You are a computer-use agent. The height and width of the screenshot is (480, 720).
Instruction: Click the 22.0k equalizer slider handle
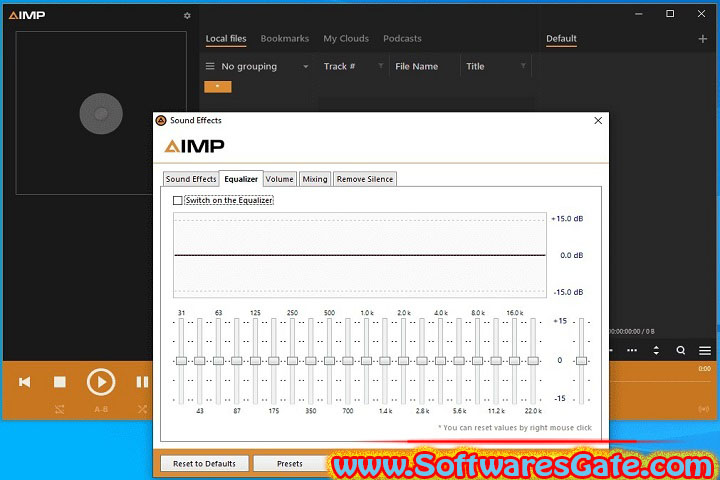[533, 361]
